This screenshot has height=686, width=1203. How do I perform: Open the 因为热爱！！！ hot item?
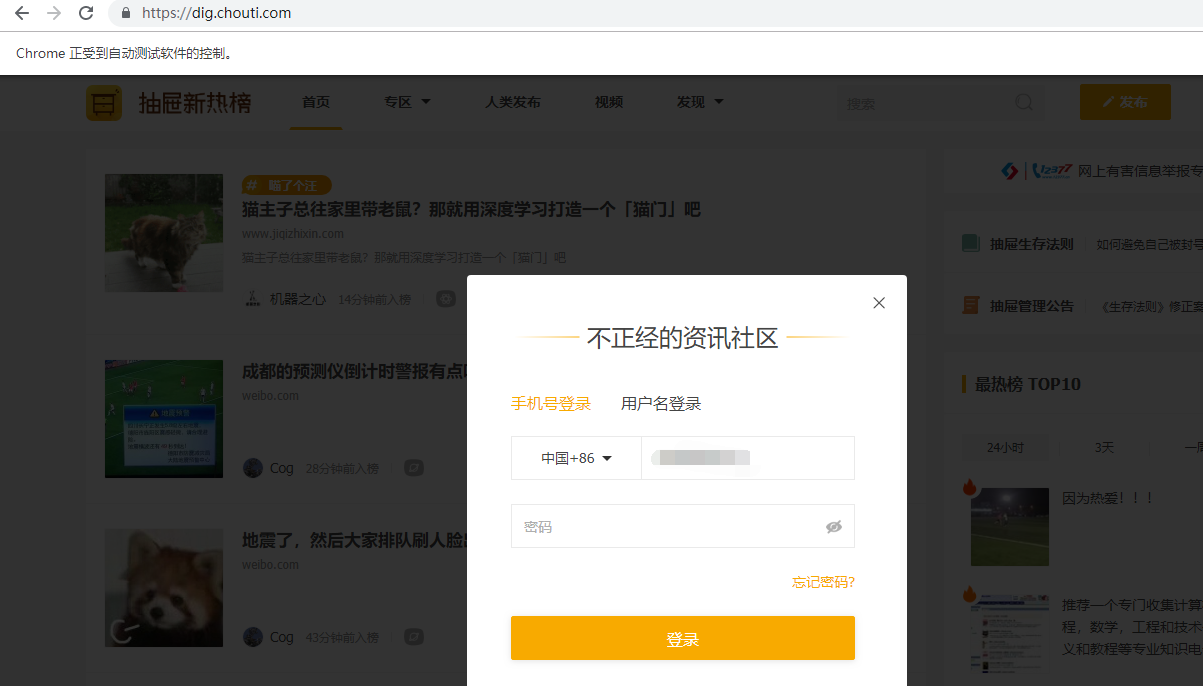pos(1108,497)
